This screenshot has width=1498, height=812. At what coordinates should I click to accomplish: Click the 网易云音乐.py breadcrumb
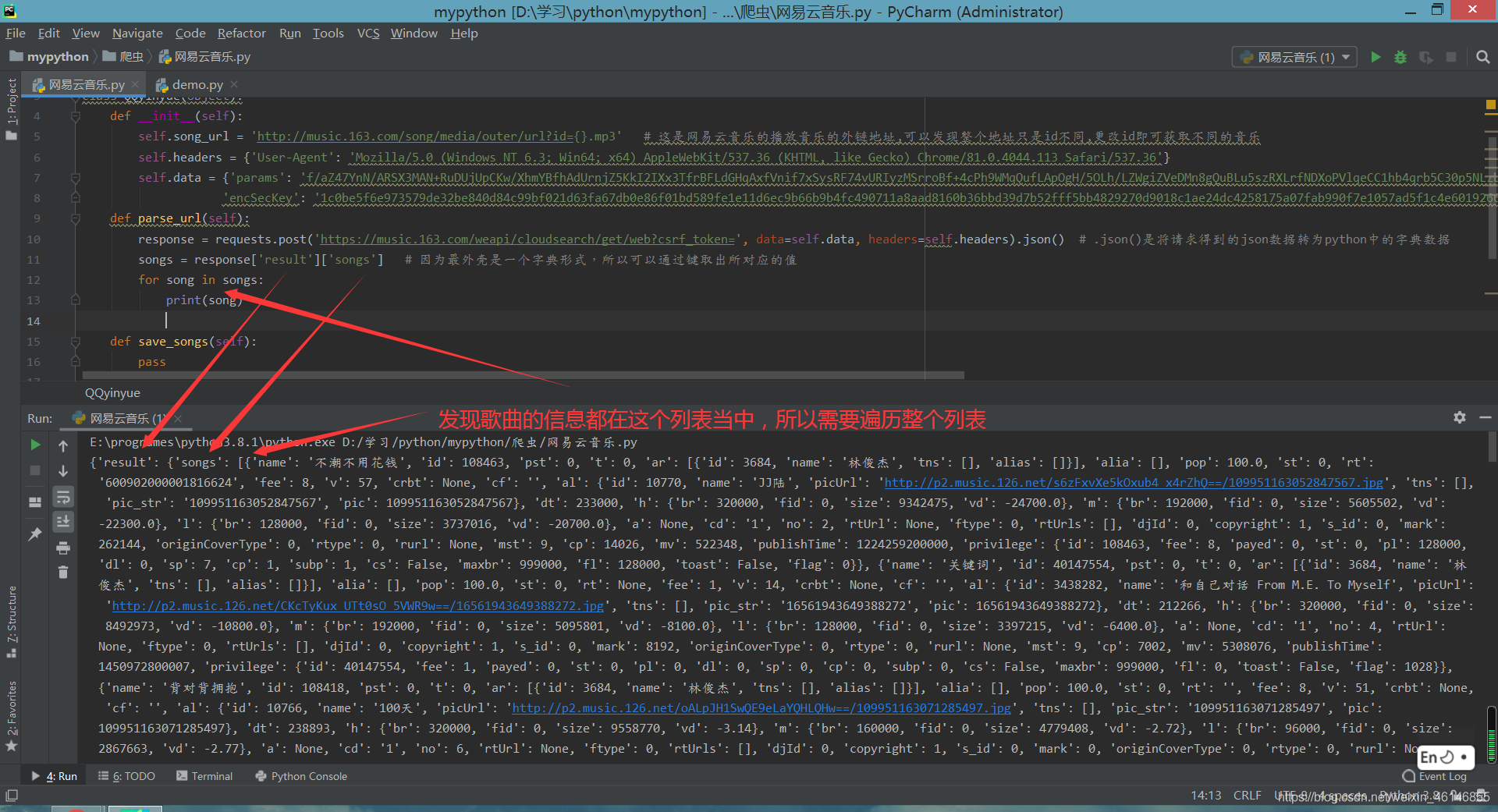click(x=204, y=56)
